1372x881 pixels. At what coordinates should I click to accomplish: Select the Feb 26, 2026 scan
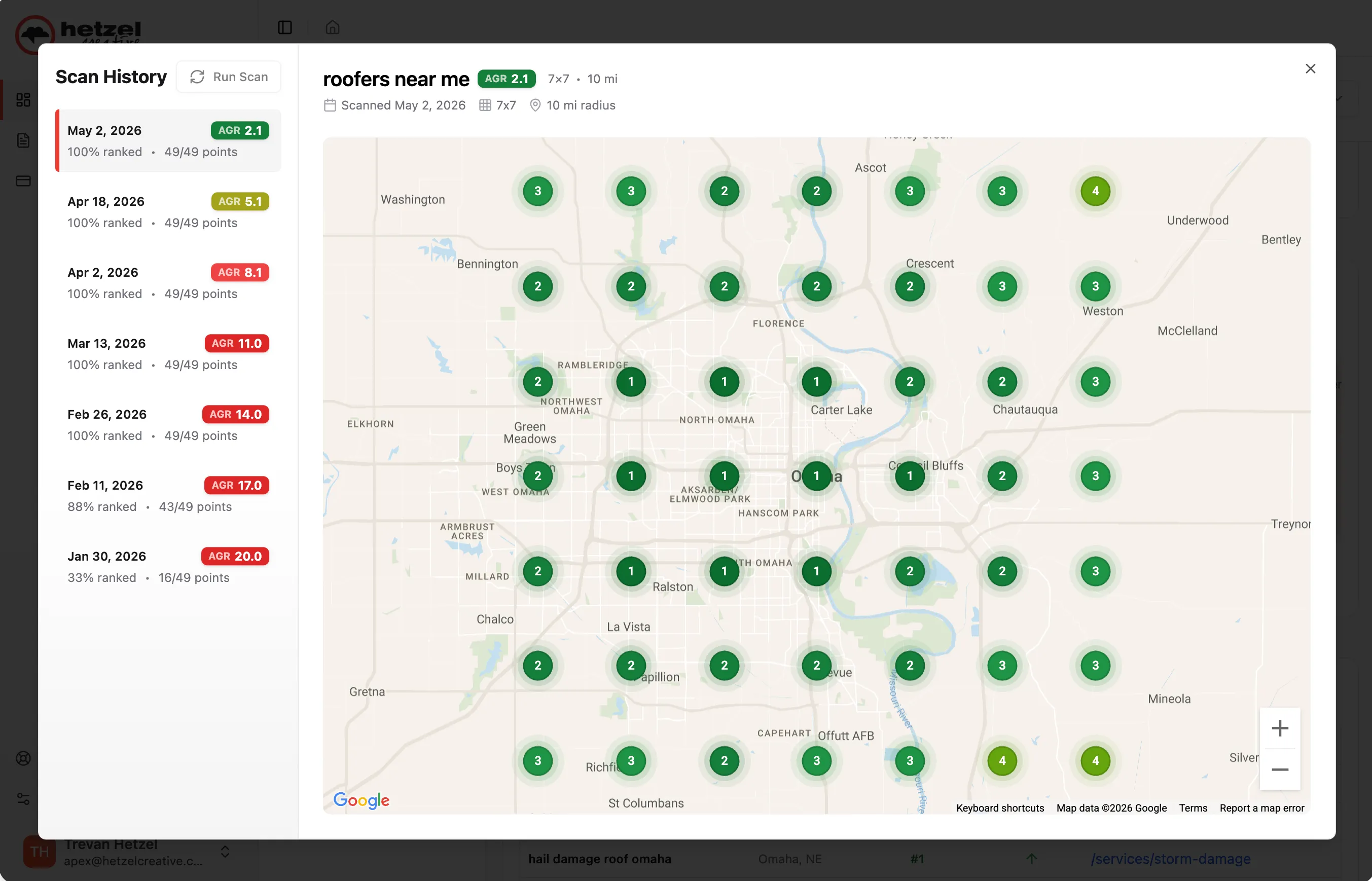tap(168, 424)
